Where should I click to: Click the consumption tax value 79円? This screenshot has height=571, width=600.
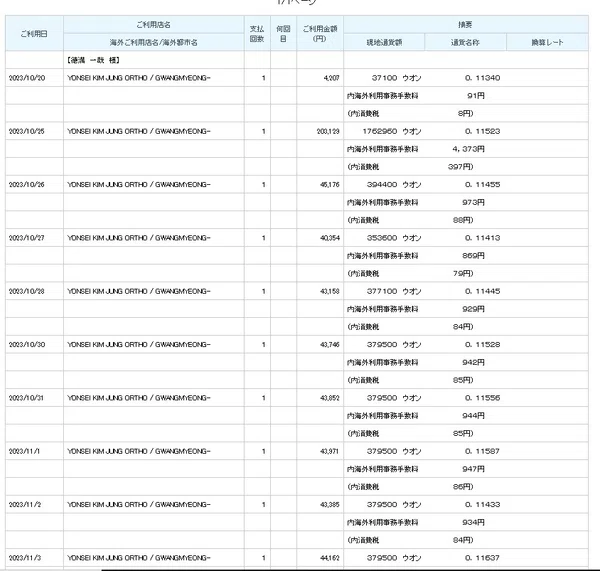[x=463, y=274]
